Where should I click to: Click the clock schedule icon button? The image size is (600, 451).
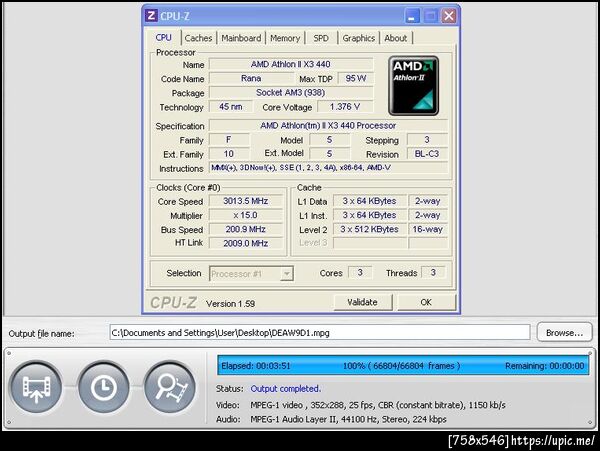click(104, 388)
